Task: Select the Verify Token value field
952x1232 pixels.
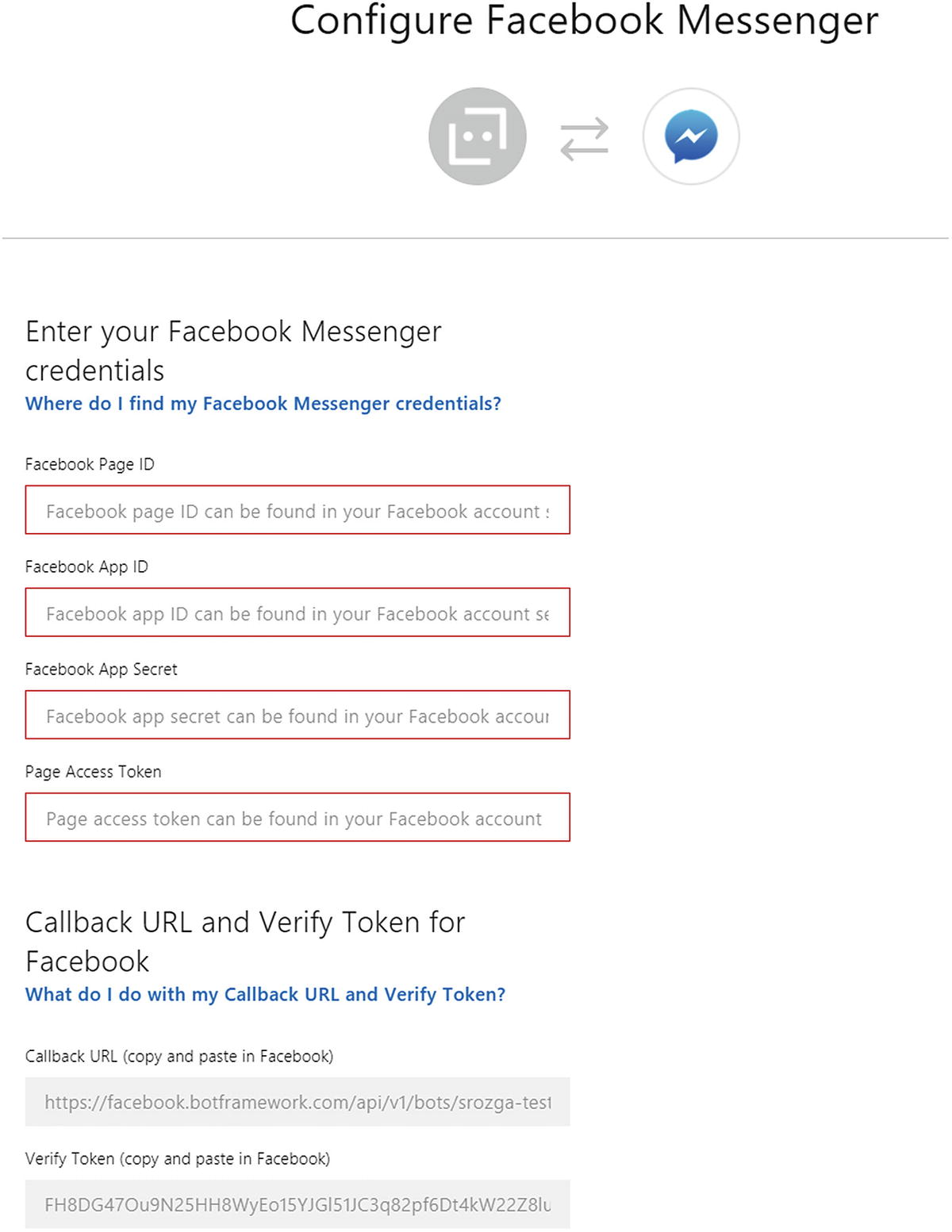Action: tap(297, 1204)
